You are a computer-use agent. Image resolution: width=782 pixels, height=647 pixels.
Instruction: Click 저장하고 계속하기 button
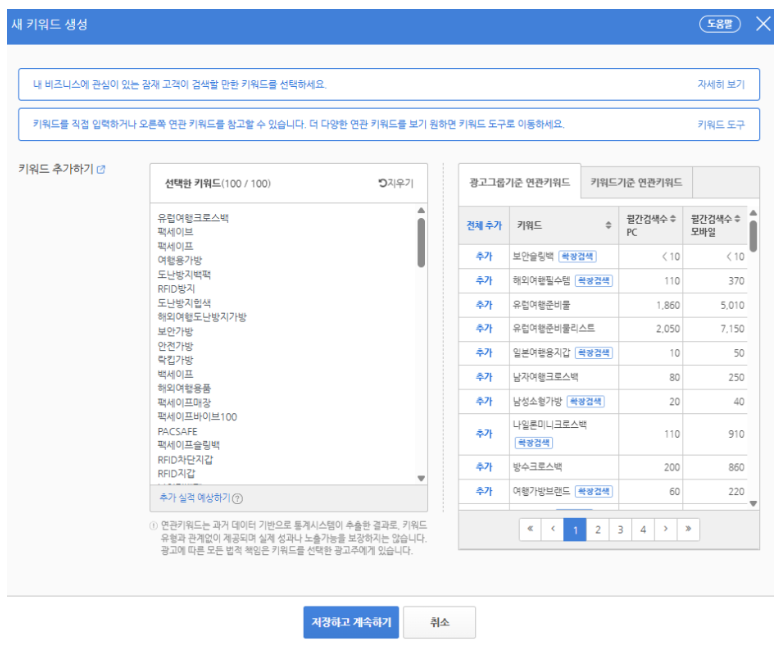352,622
